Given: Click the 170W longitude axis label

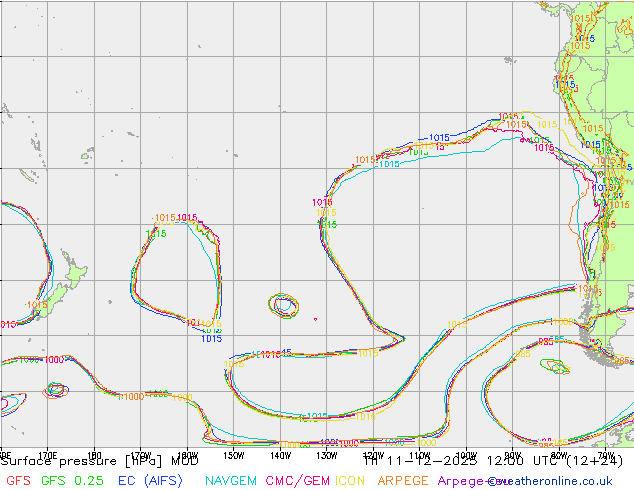Looking at the screenshot, I should click(141, 455).
